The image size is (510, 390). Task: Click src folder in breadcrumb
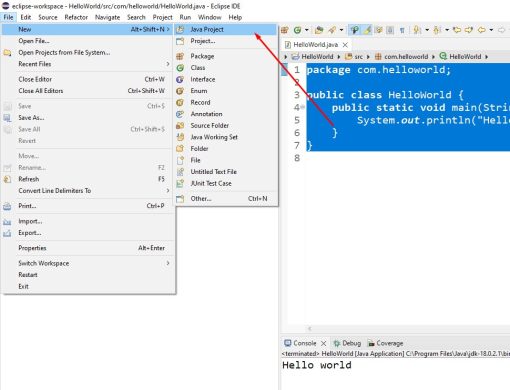[355, 56]
